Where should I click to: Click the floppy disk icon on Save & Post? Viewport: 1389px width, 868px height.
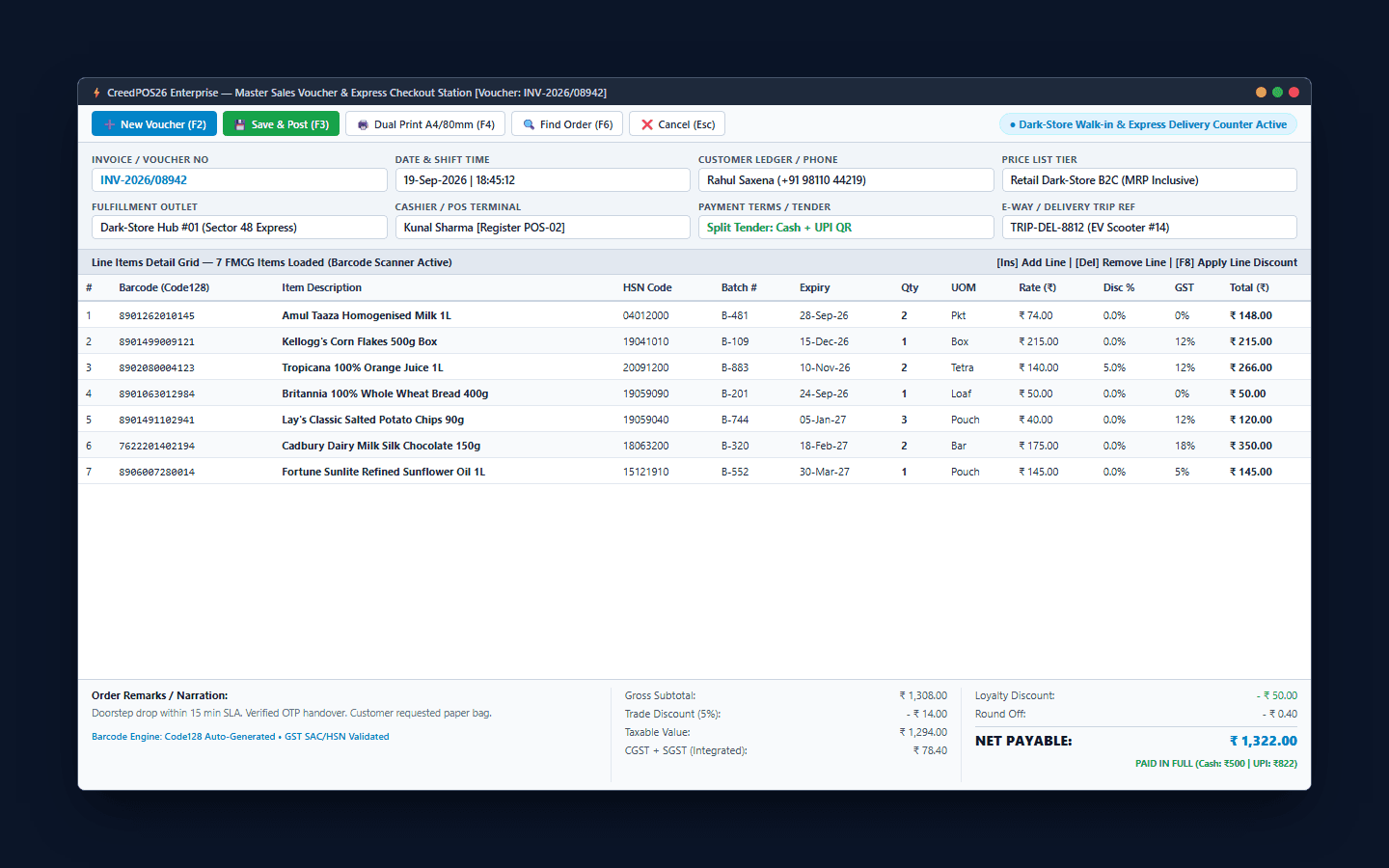(x=239, y=124)
